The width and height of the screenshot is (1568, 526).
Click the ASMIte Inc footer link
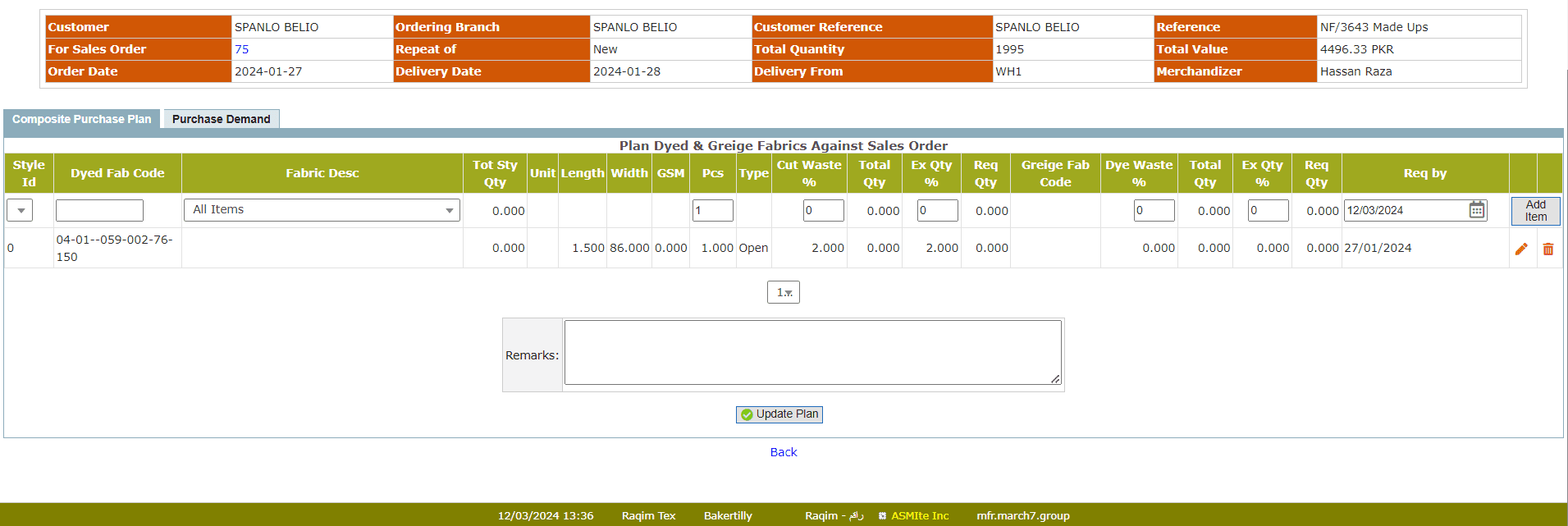919,515
